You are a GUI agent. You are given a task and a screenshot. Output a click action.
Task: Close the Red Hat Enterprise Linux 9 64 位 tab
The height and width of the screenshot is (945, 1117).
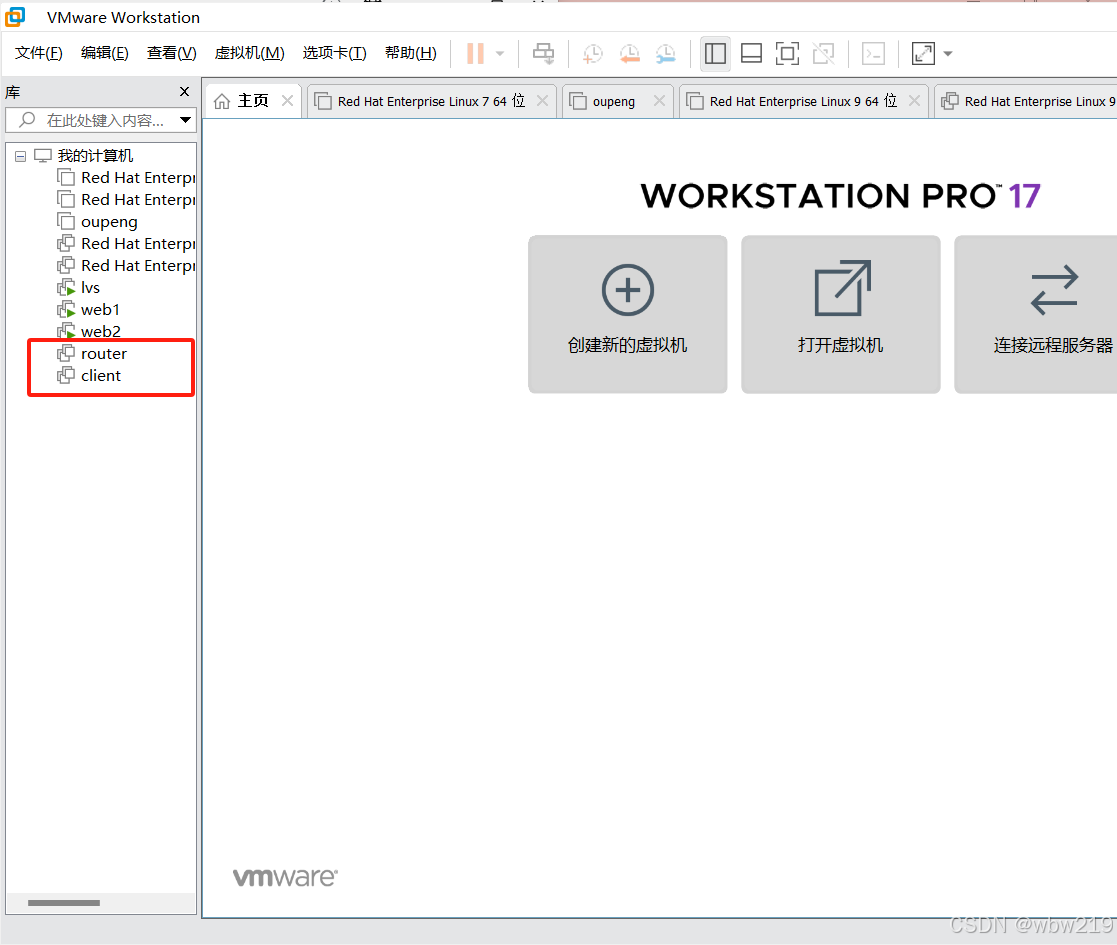pyautogui.click(x=914, y=101)
